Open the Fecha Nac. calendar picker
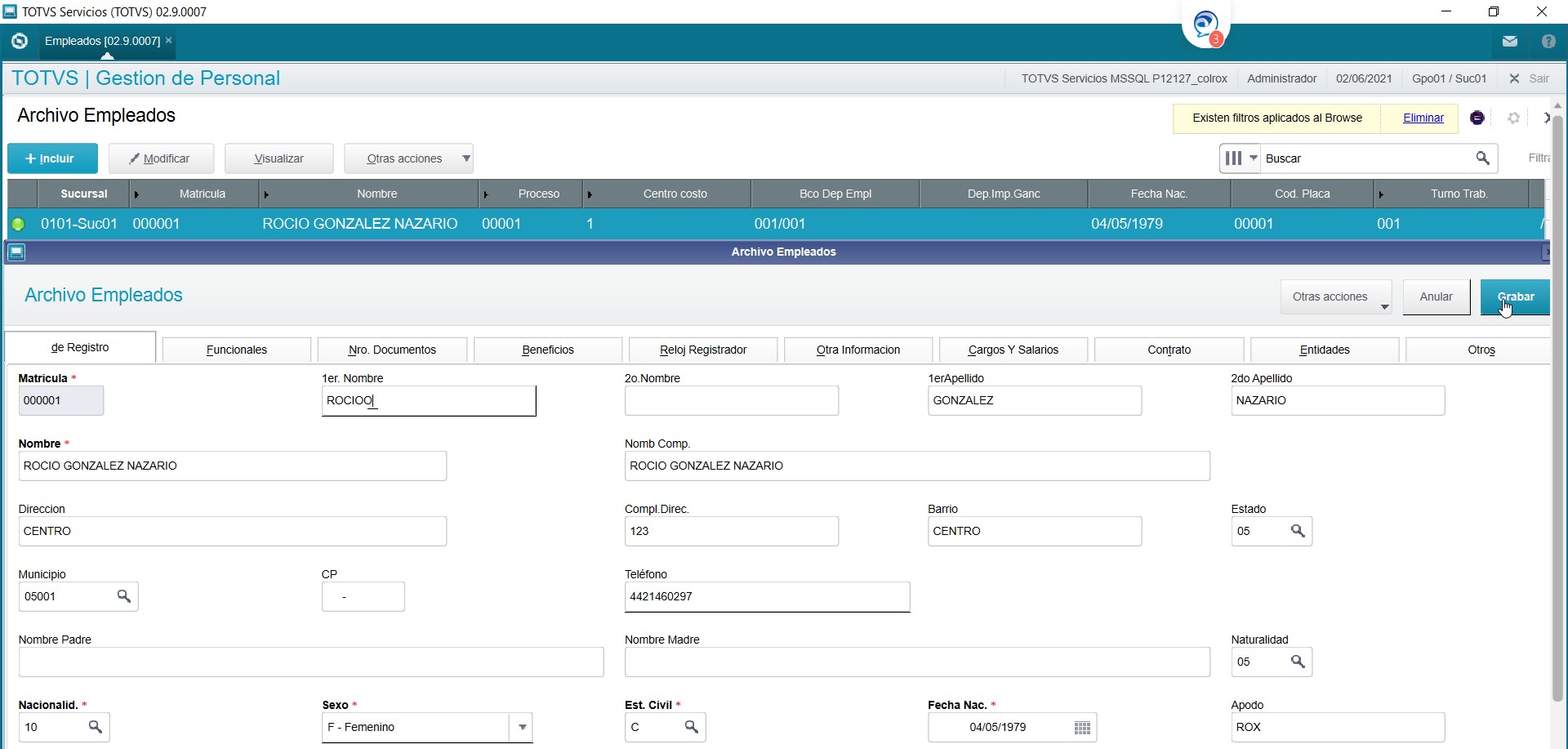 pos(1082,728)
